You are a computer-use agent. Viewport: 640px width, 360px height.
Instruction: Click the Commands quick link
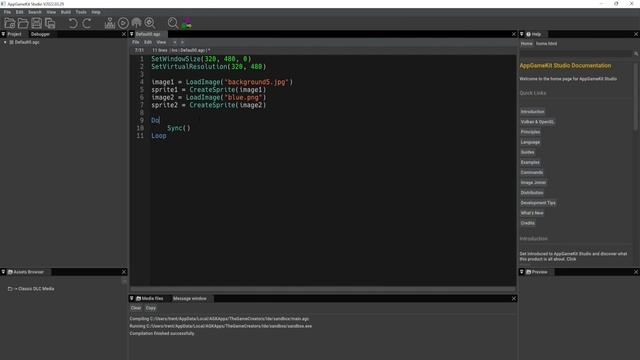(531, 172)
